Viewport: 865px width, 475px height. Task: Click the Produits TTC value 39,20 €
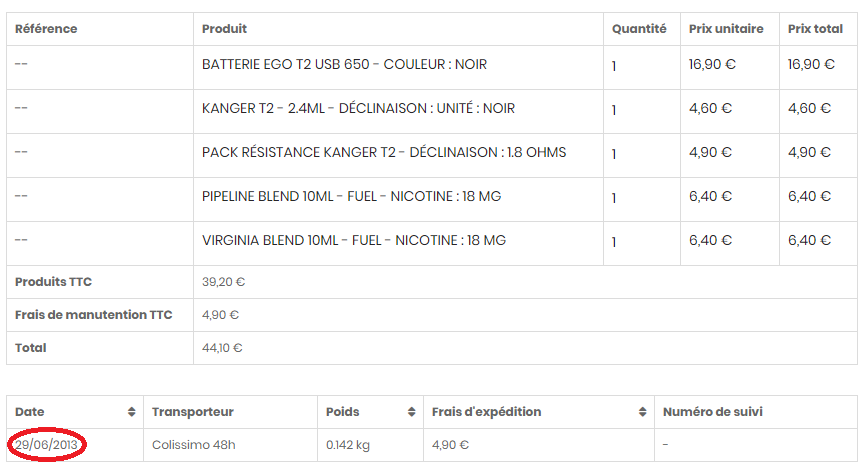click(x=223, y=282)
